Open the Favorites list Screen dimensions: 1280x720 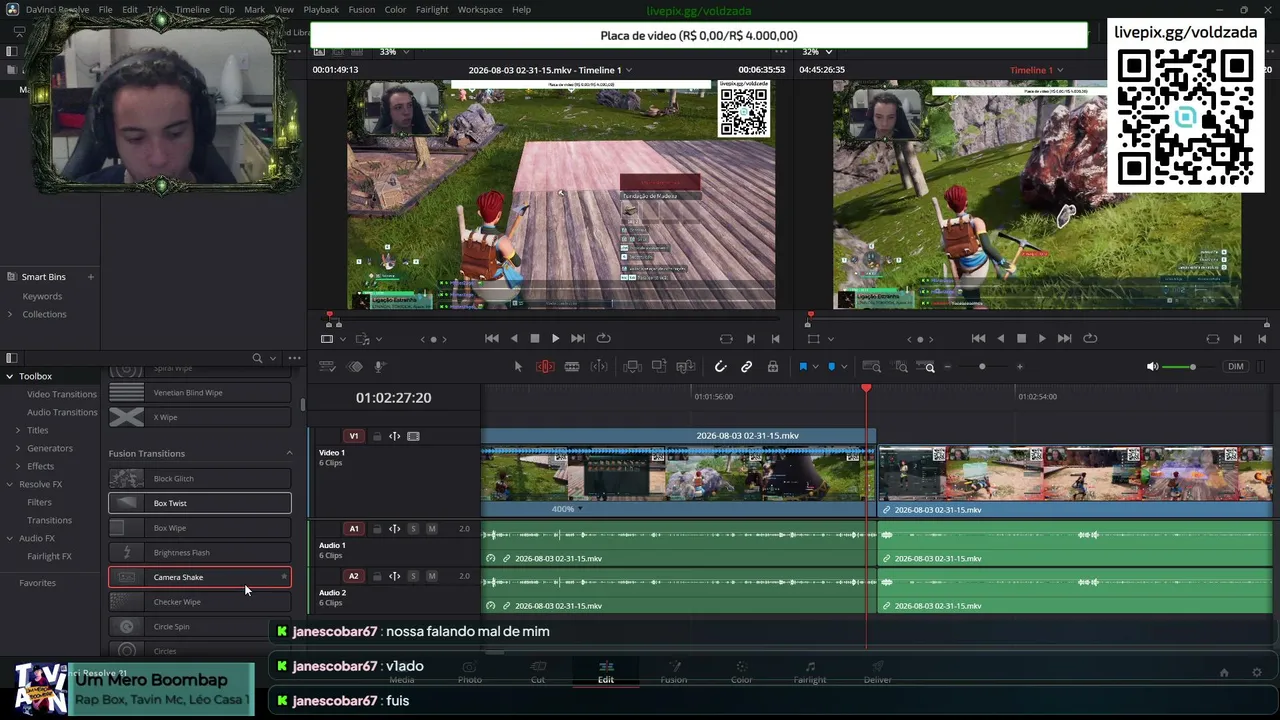coord(38,583)
